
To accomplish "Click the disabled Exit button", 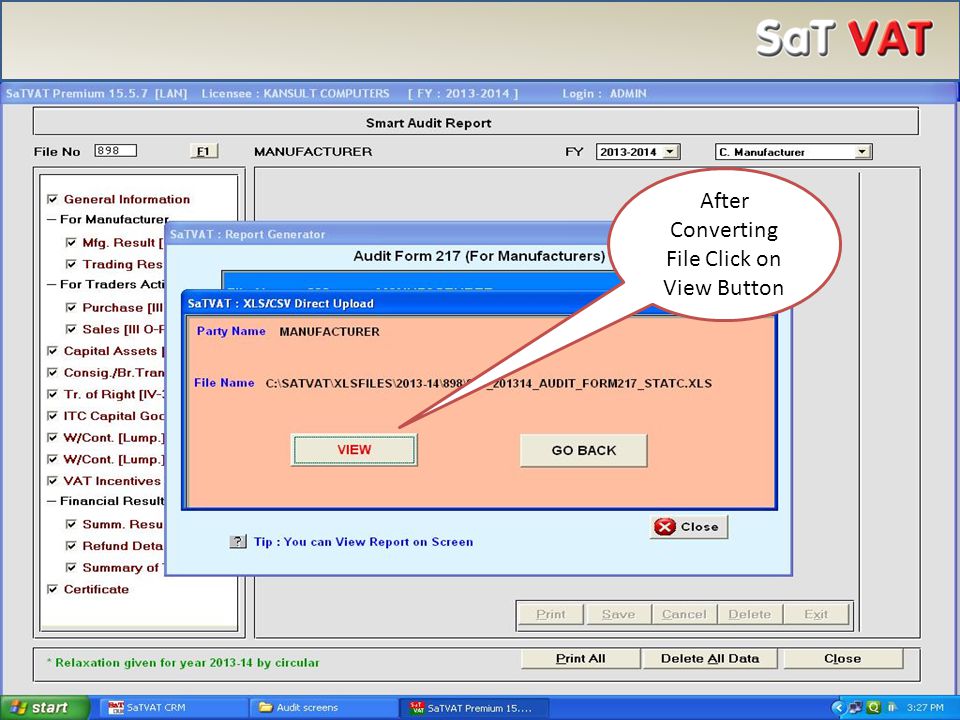I will 816,614.
